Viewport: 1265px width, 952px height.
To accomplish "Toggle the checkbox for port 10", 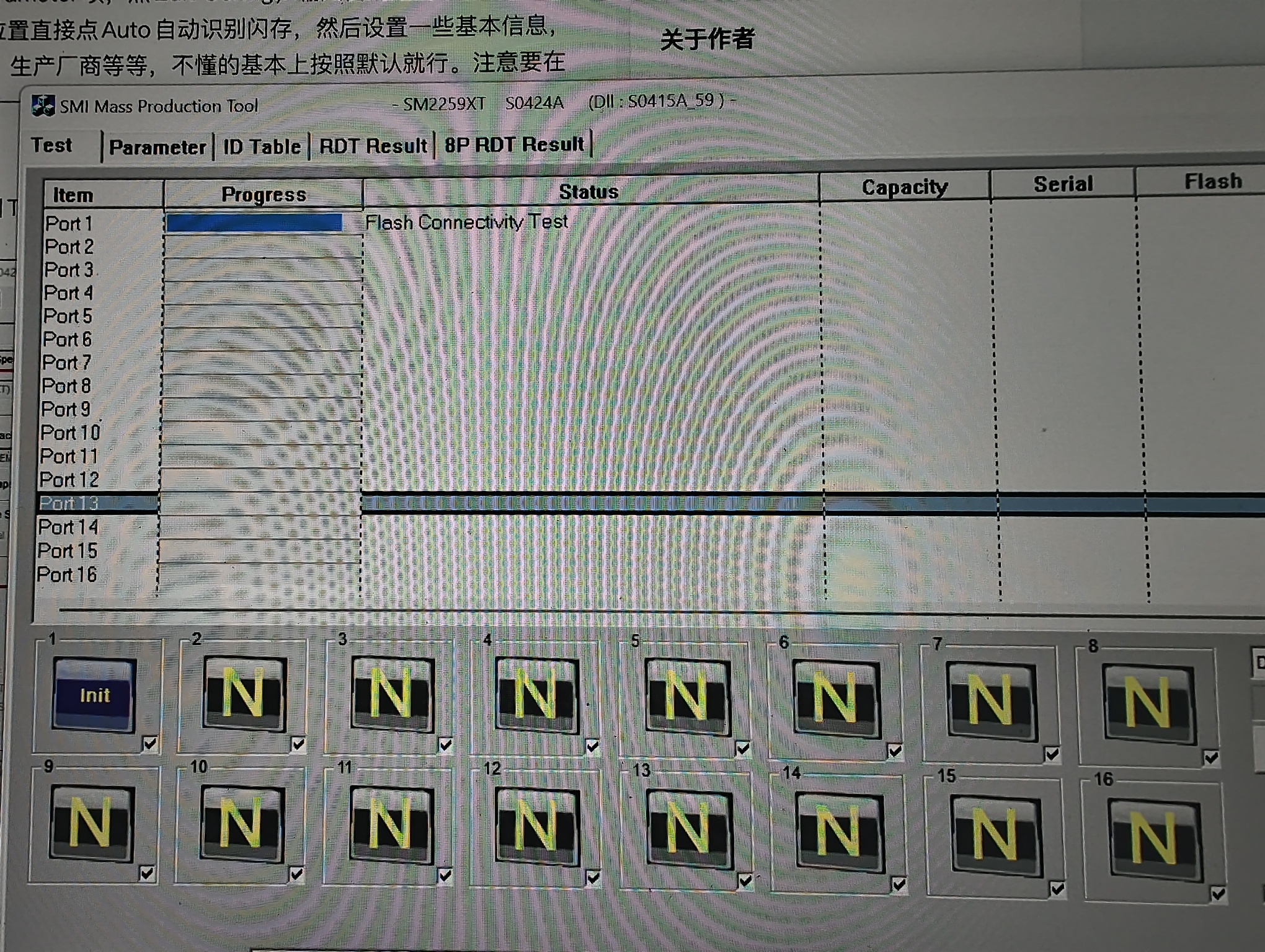I will coord(296,874).
